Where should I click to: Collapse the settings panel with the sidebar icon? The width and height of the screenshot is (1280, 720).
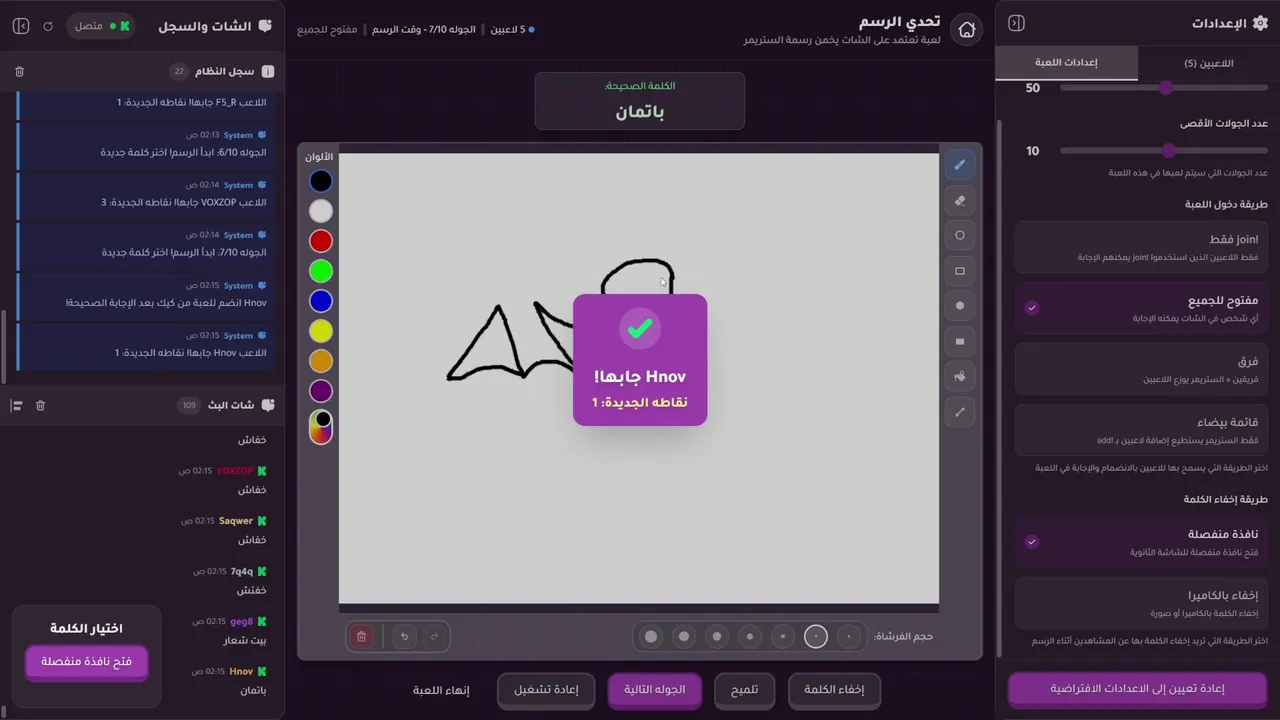[x=1016, y=23]
